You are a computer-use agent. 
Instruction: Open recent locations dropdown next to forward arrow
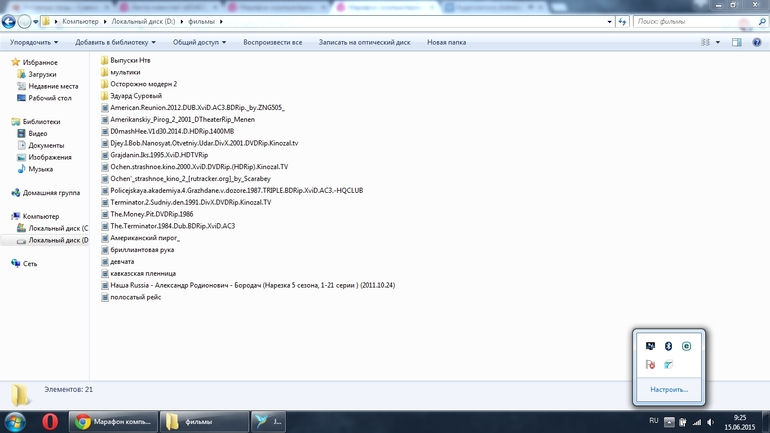point(35,22)
